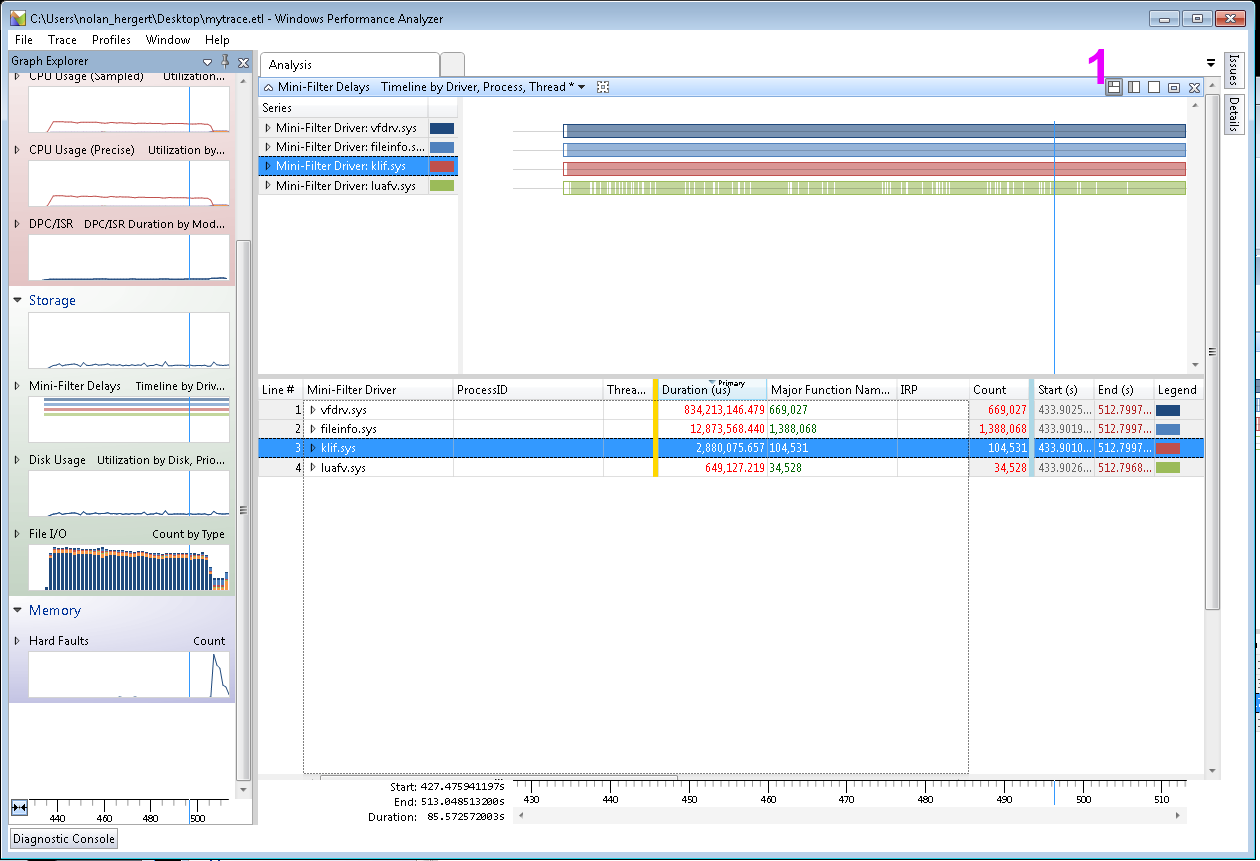Click the zoom-to-fit icon in Graph Explorer bottom
The width and height of the screenshot is (1260, 861).
pos(19,807)
